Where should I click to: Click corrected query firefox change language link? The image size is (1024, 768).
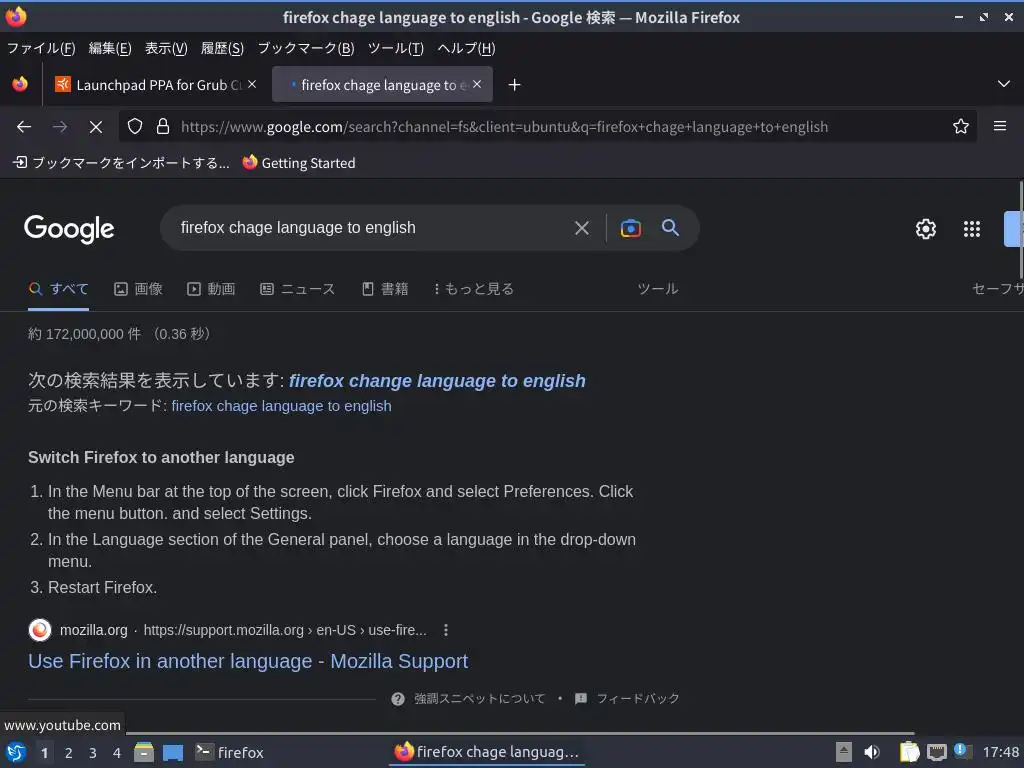[x=437, y=381]
